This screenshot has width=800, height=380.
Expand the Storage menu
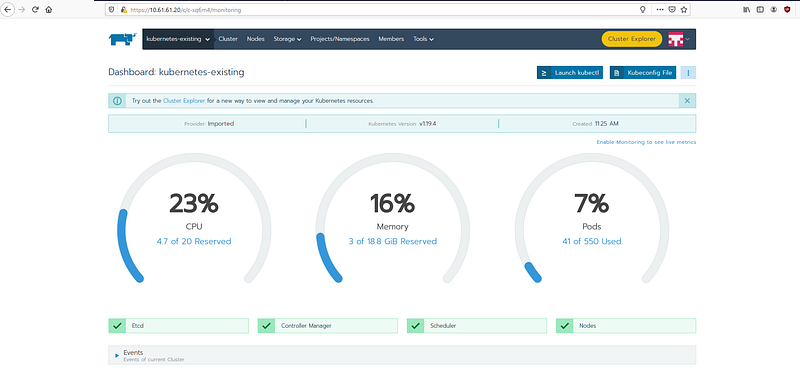[x=287, y=39]
